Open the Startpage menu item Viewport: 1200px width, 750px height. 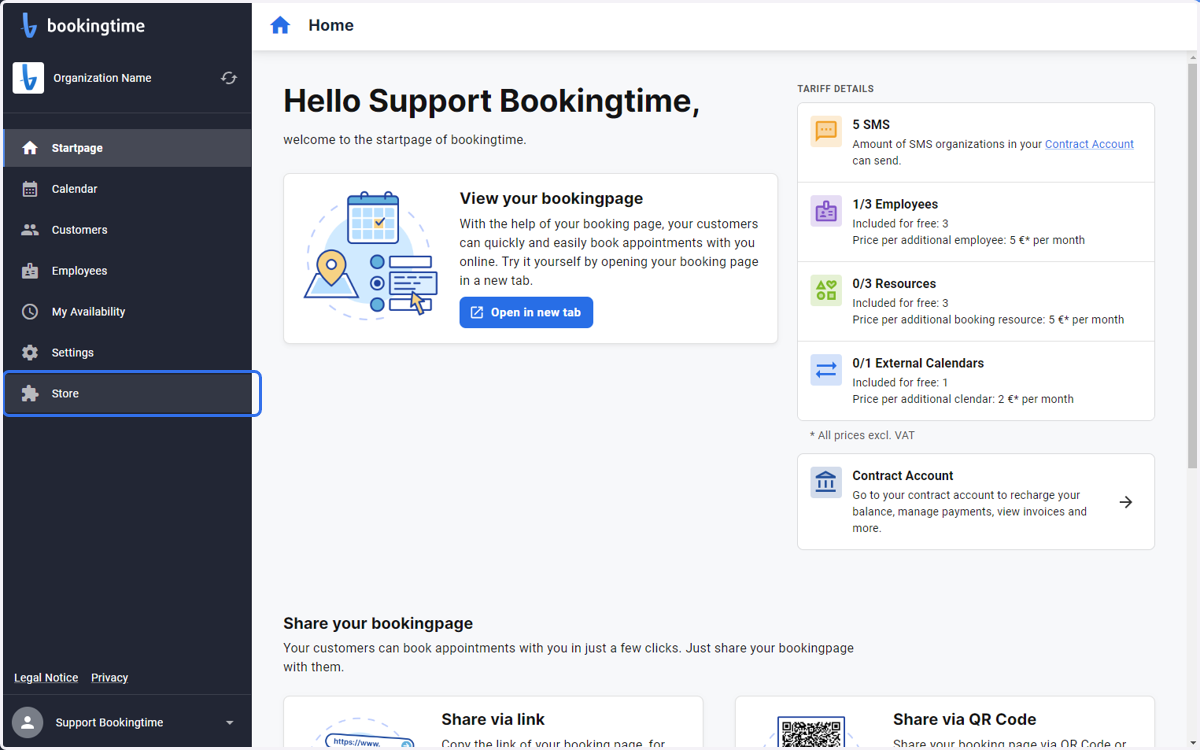click(x=127, y=148)
